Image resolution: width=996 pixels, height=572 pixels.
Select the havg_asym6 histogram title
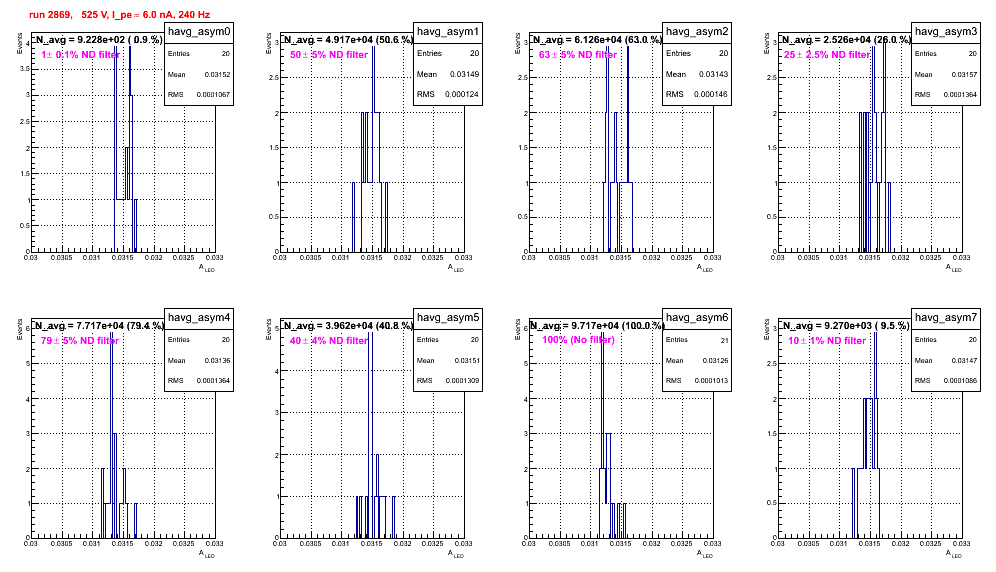(x=697, y=318)
